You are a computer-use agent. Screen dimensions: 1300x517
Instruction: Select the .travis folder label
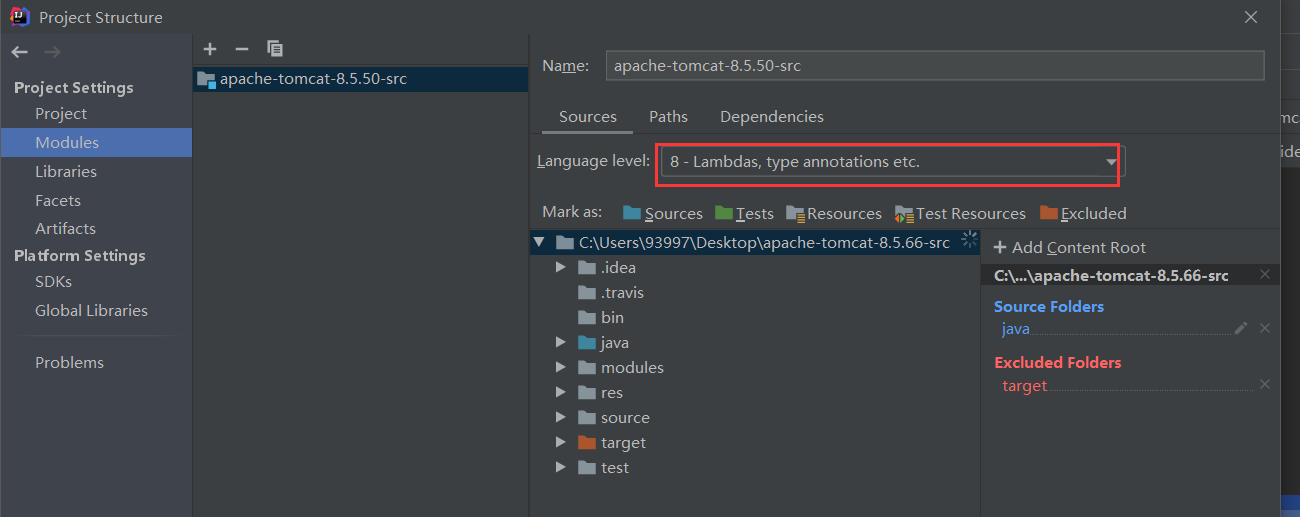(x=622, y=292)
